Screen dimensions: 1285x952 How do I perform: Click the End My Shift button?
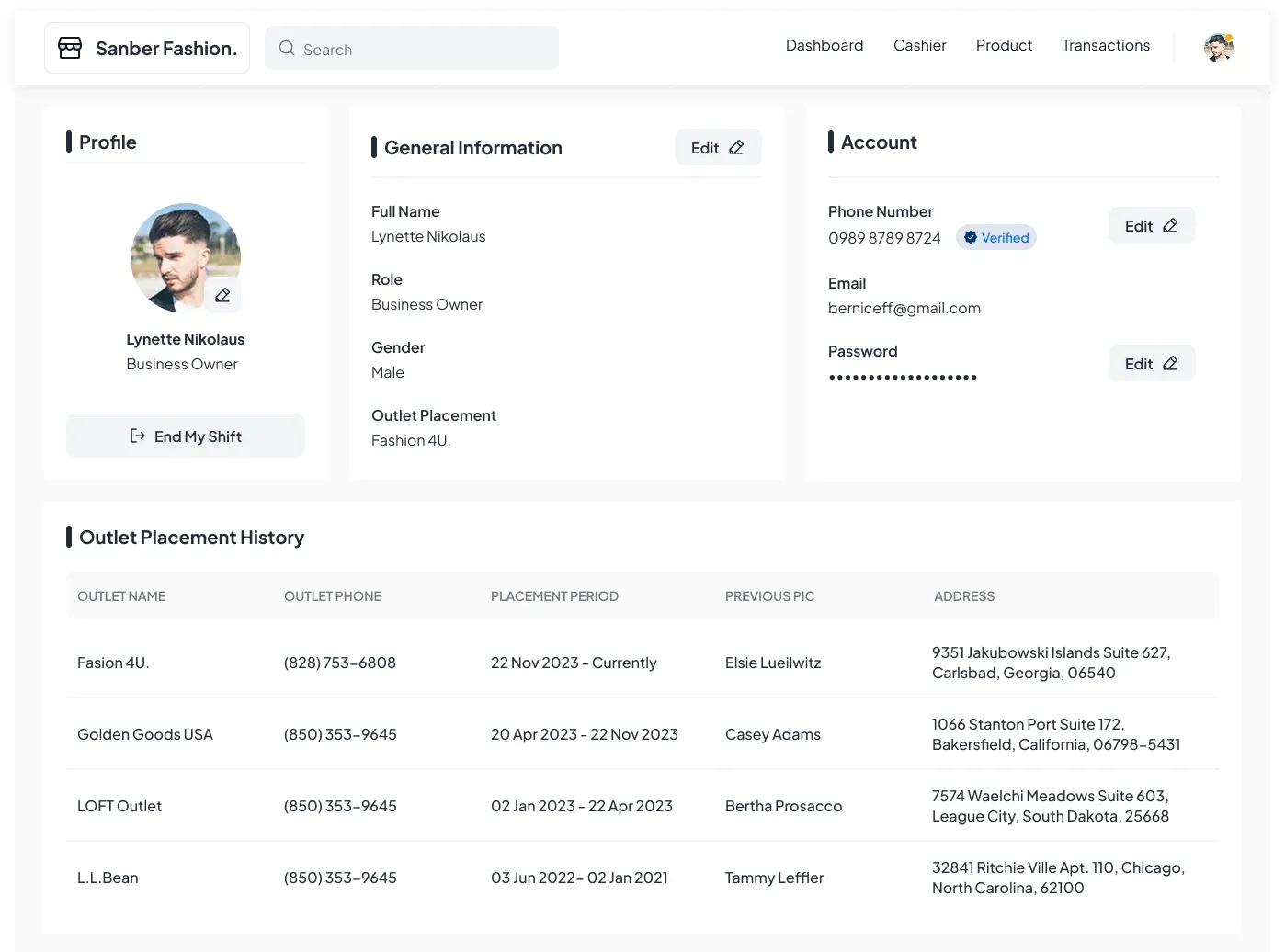[186, 436]
